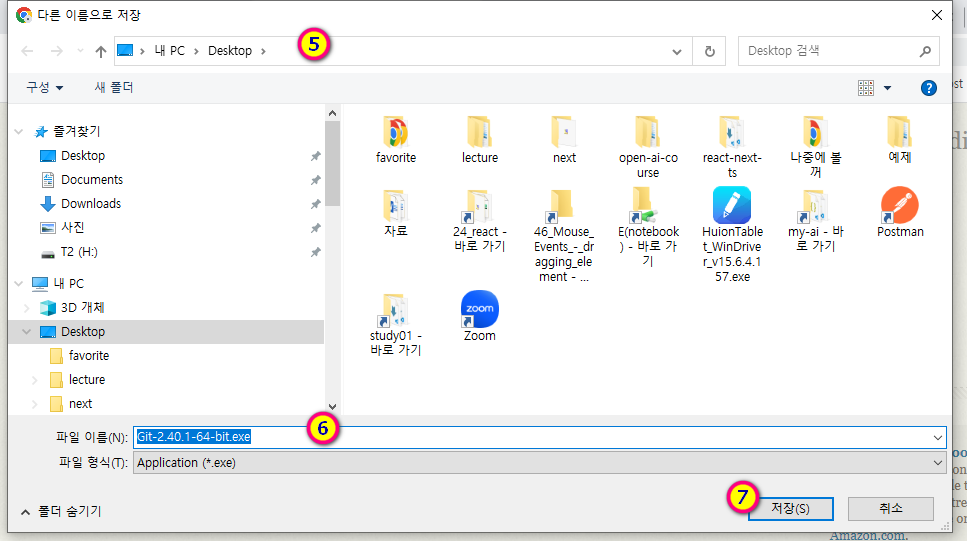Viewport: 967px width, 541px height.
Task: Click the 새 폴더 toolbar item
Action: [x=114, y=88]
